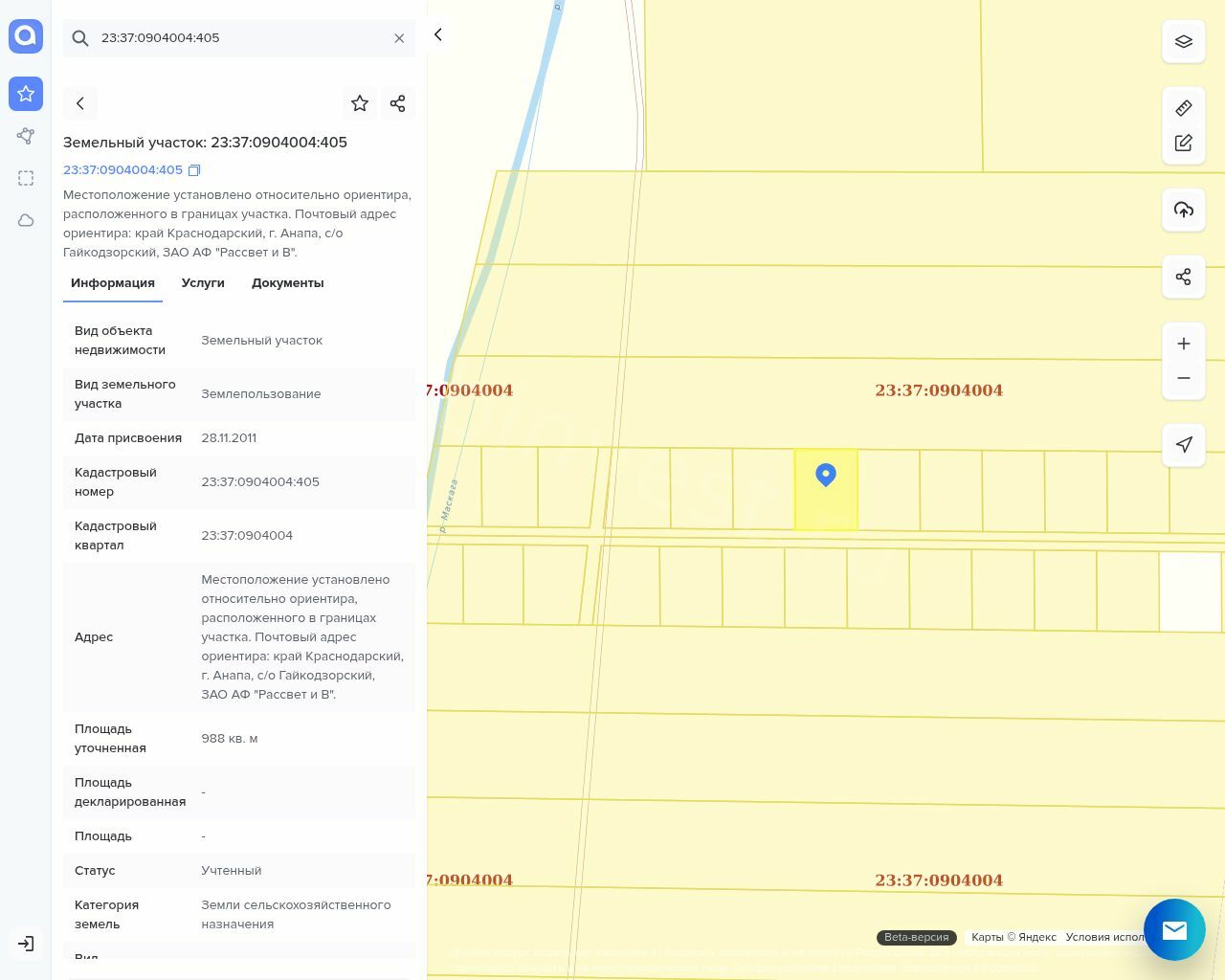This screenshot has height=980, width=1225.
Task: Zoom in on the map
Action: (1183, 344)
